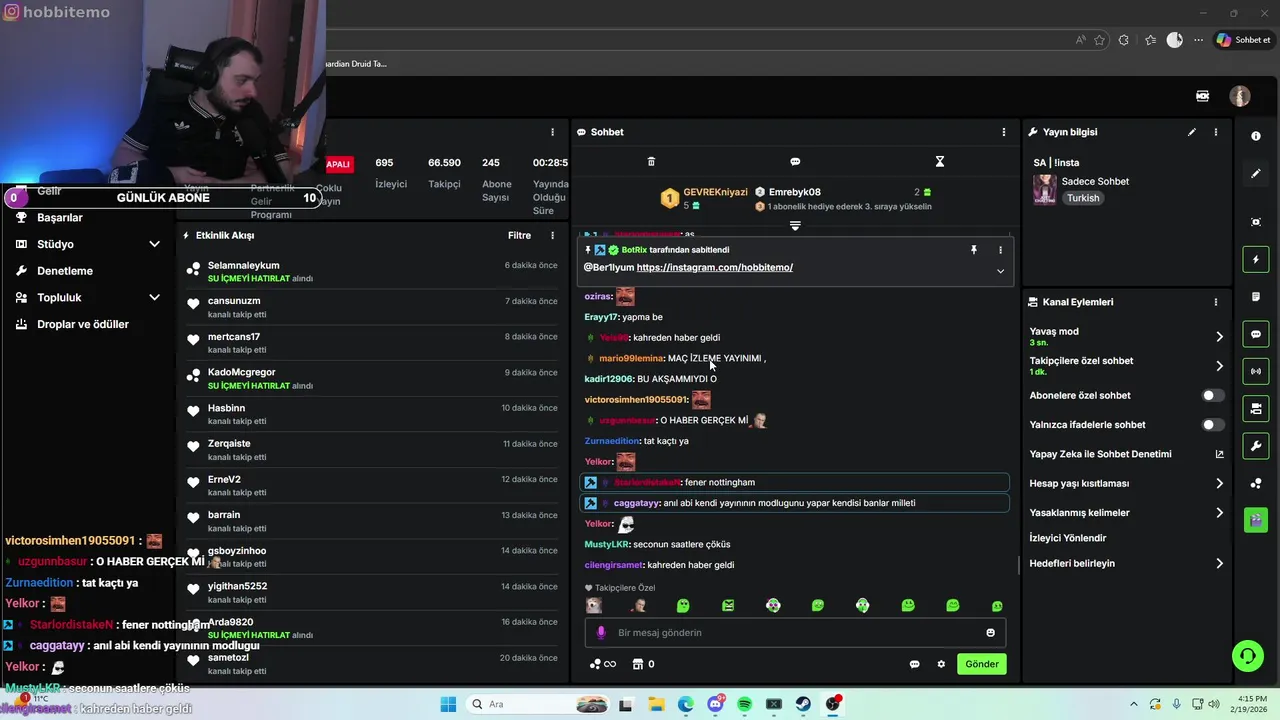The height and width of the screenshot is (720, 1280).
Task: Click the Turkish language tag
Action: [1083, 198]
